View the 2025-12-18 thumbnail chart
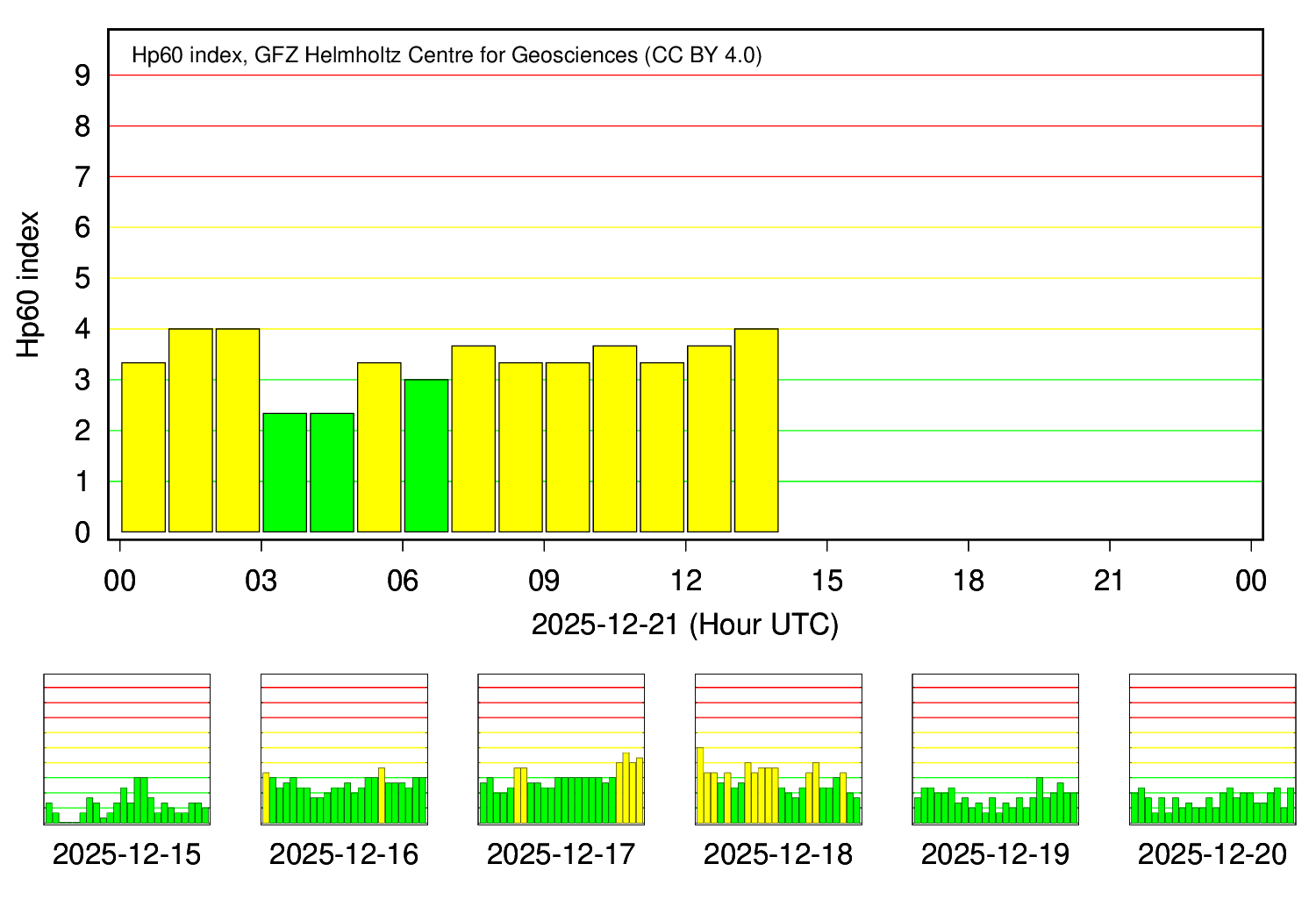 tap(778, 749)
